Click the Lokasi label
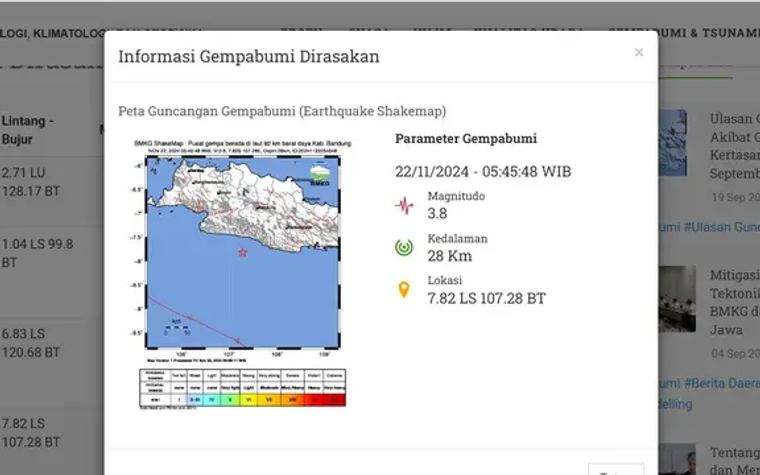 (x=444, y=280)
